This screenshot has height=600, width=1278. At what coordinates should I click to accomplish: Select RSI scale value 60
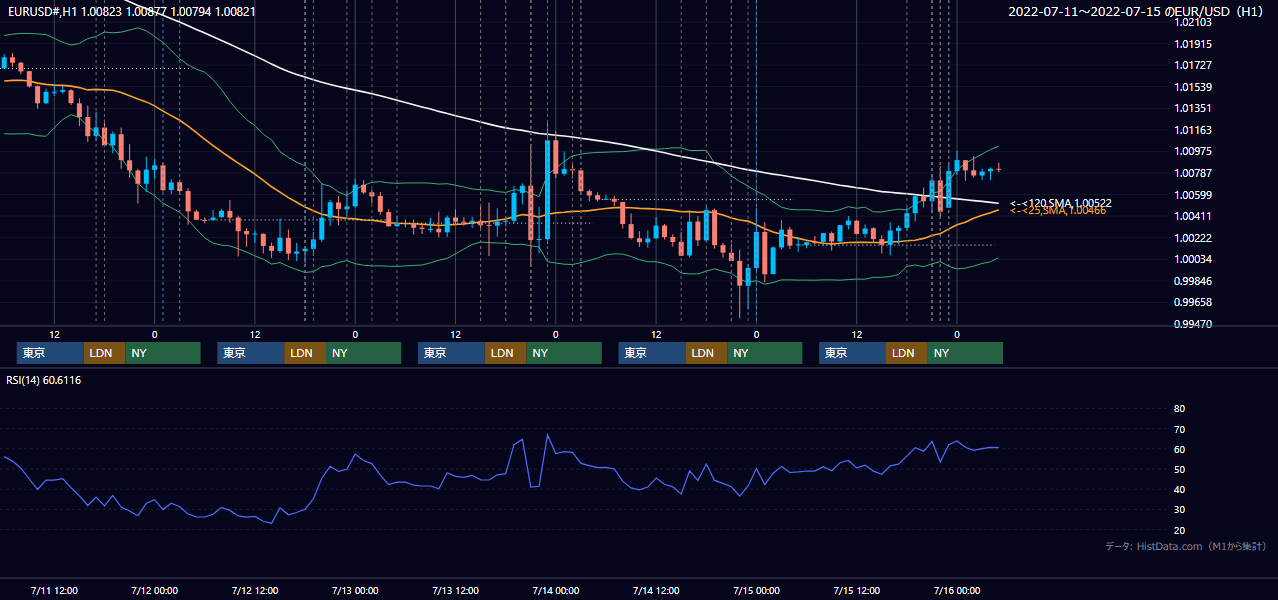click(x=1179, y=449)
